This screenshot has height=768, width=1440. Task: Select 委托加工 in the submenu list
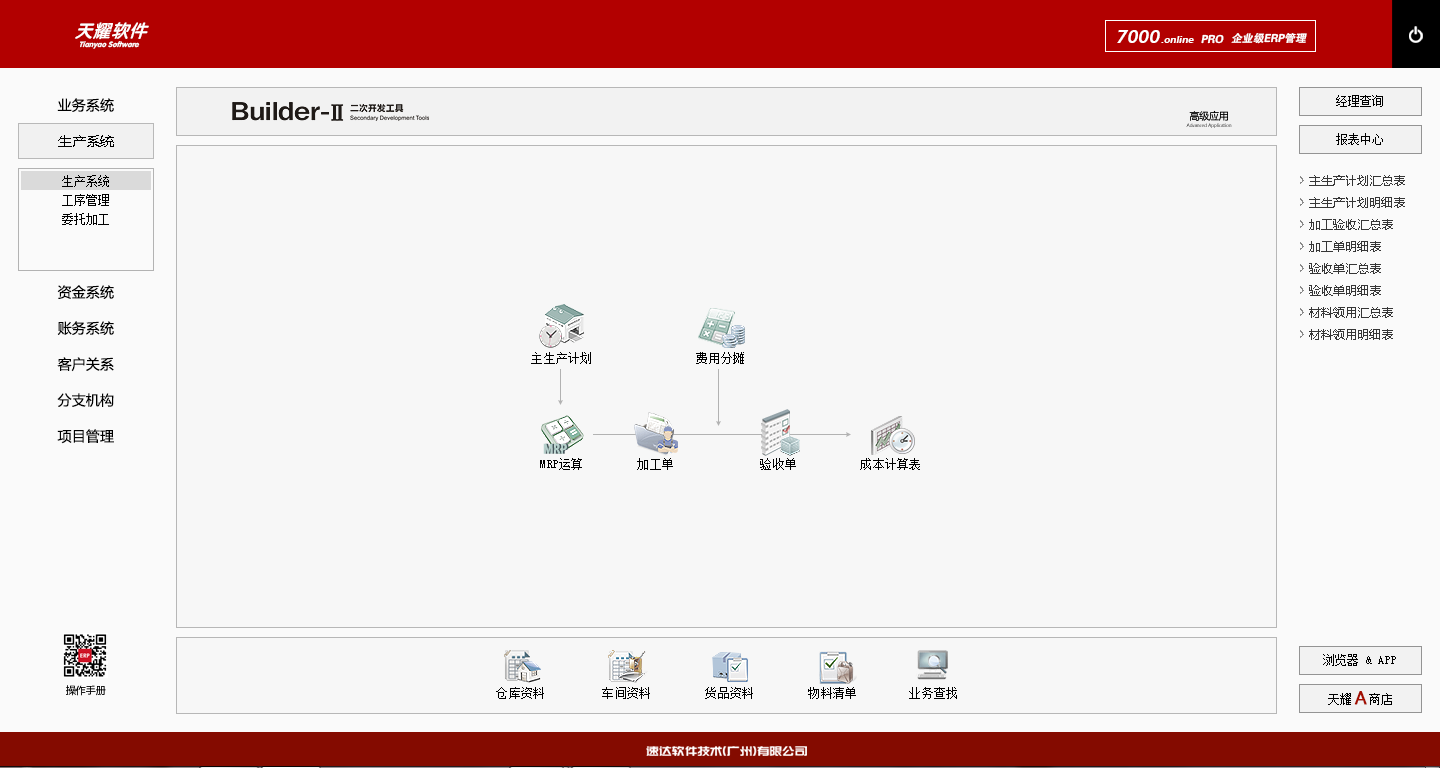86,219
